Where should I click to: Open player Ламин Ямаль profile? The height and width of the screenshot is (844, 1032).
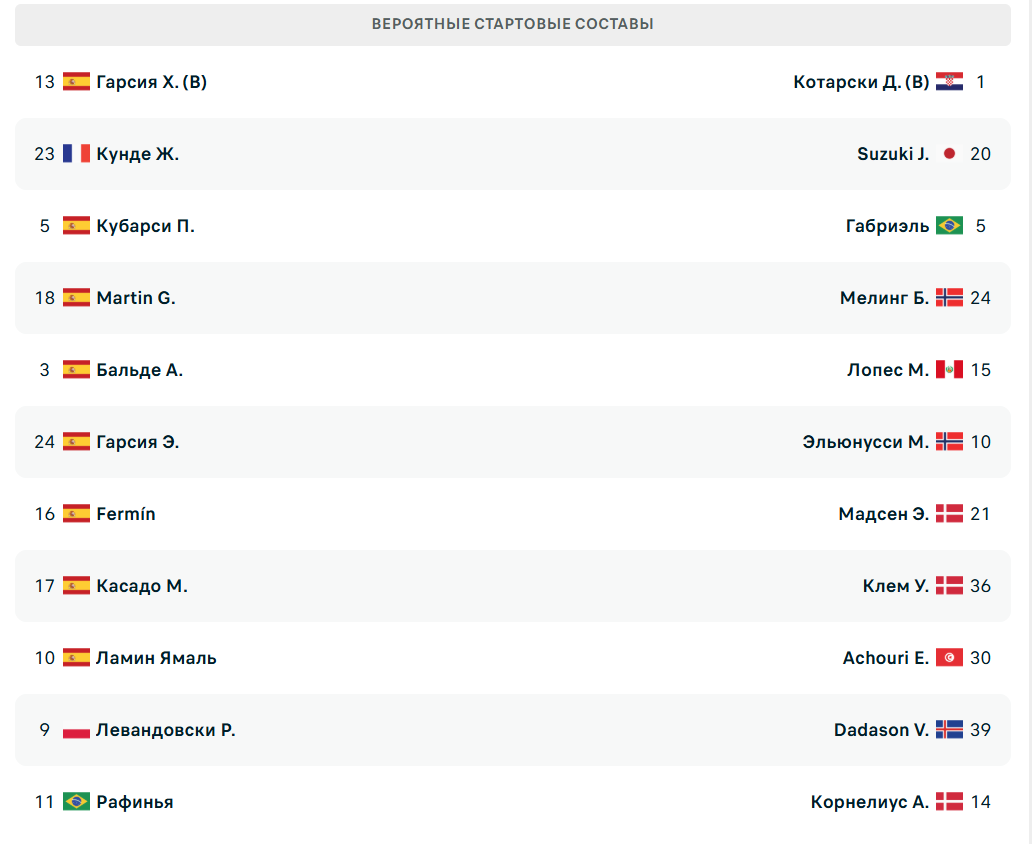pos(156,658)
